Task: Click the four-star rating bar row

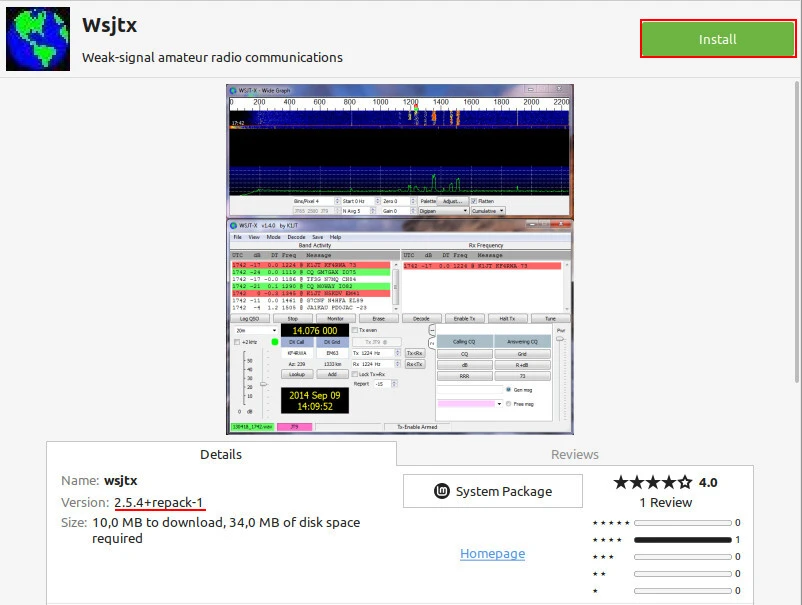Action: (x=666, y=540)
